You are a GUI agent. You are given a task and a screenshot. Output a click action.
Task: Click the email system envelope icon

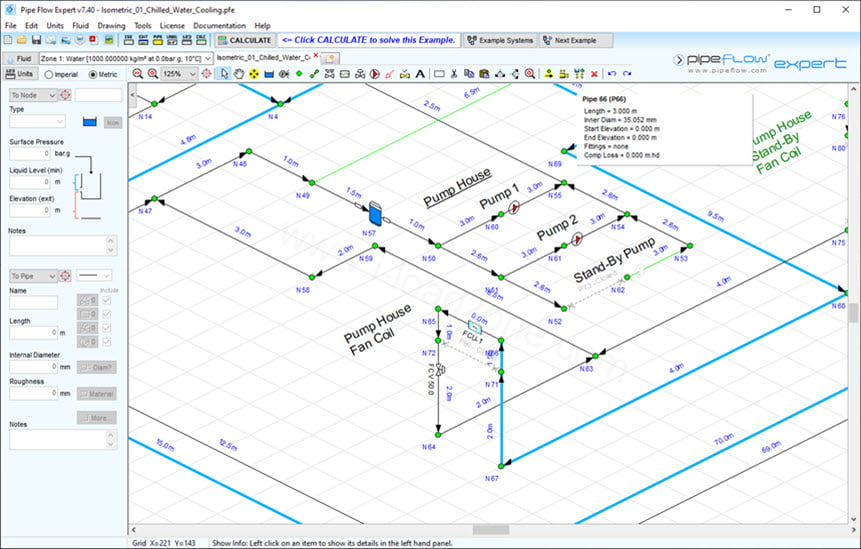tap(51, 40)
